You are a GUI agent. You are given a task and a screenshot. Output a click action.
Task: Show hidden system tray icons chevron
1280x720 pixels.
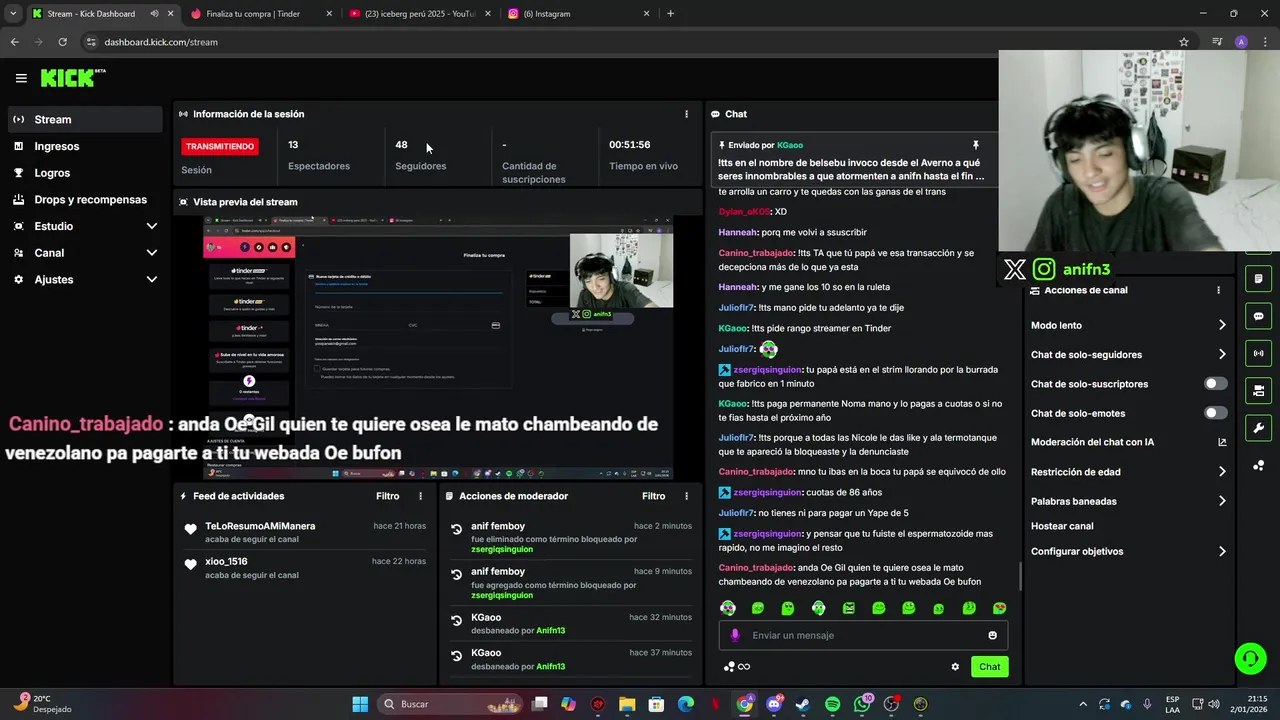click(x=1082, y=704)
